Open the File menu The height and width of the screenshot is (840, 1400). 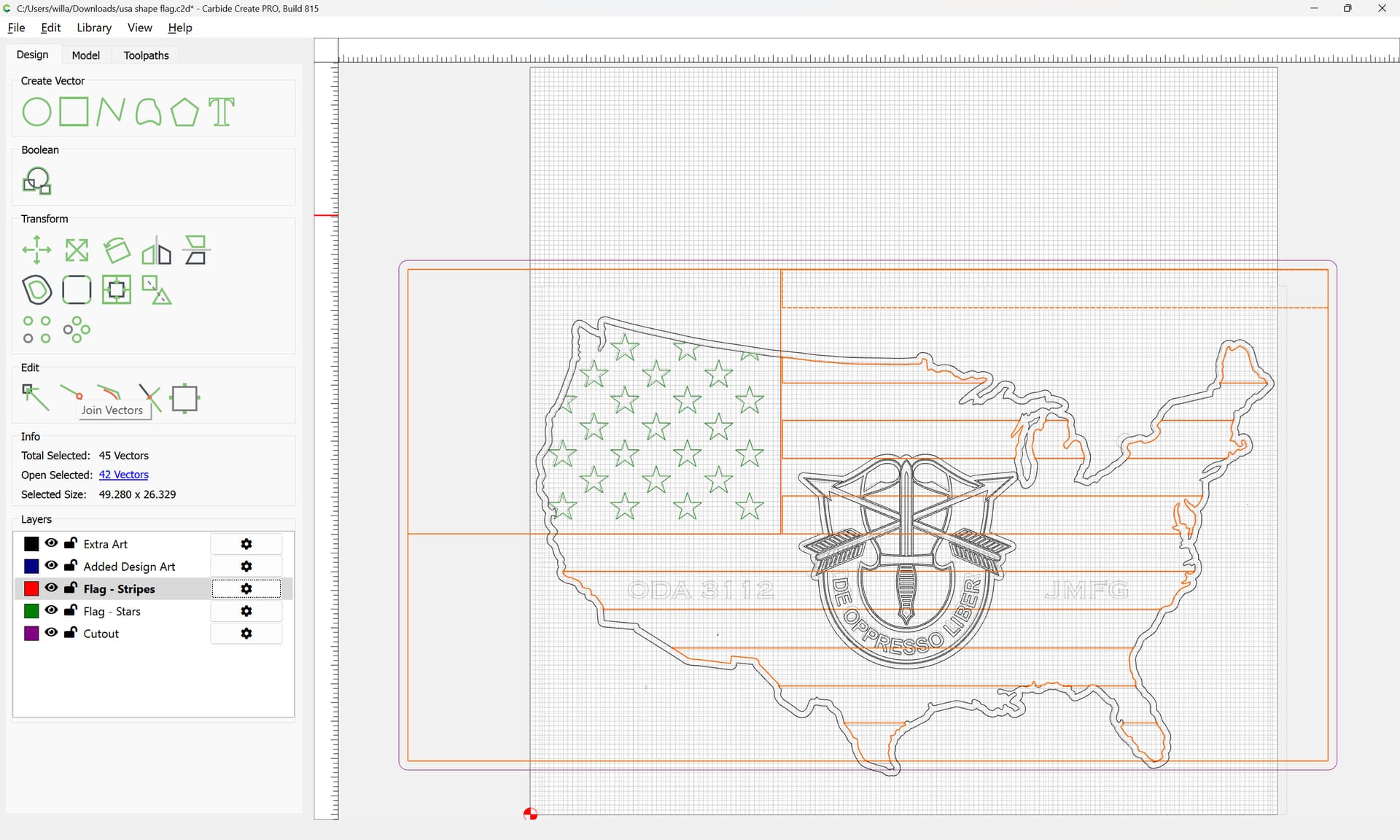point(16,28)
